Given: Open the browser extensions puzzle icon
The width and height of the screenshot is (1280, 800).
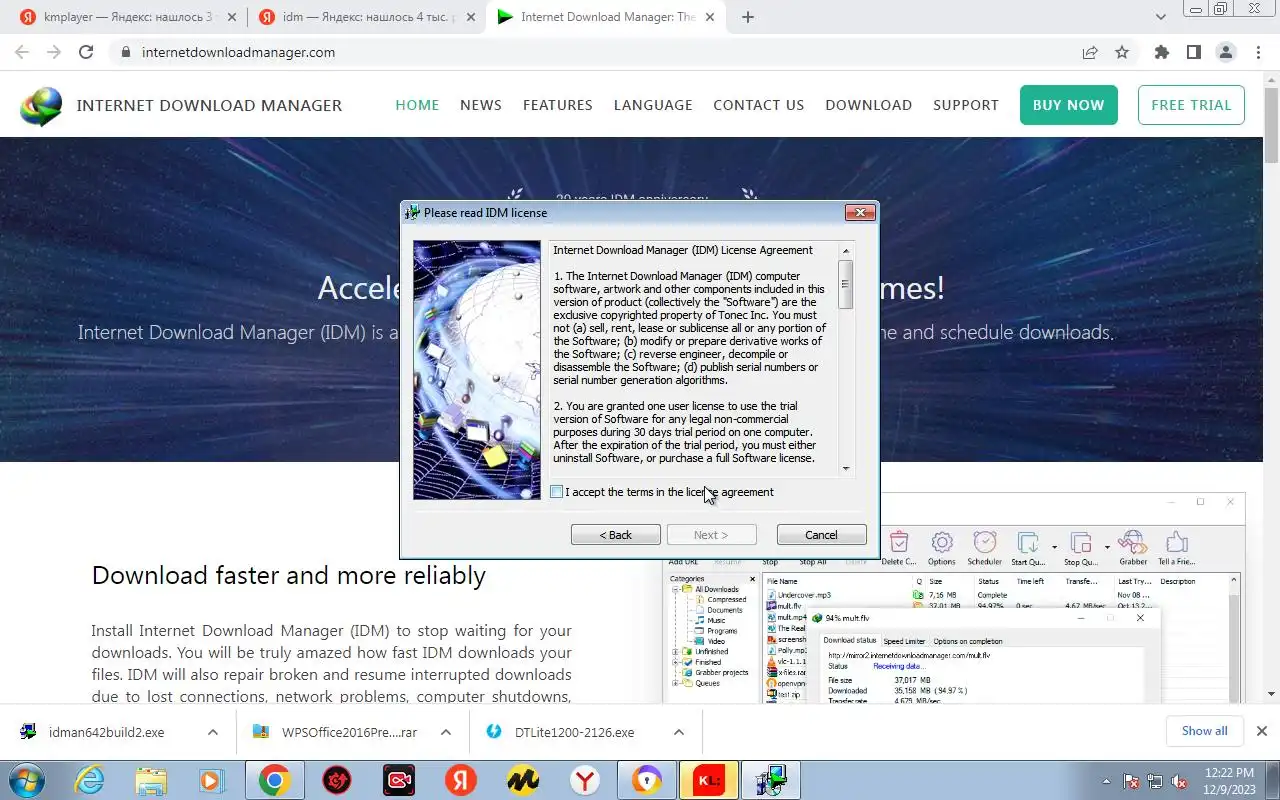Looking at the screenshot, I should pyautogui.click(x=1161, y=52).
